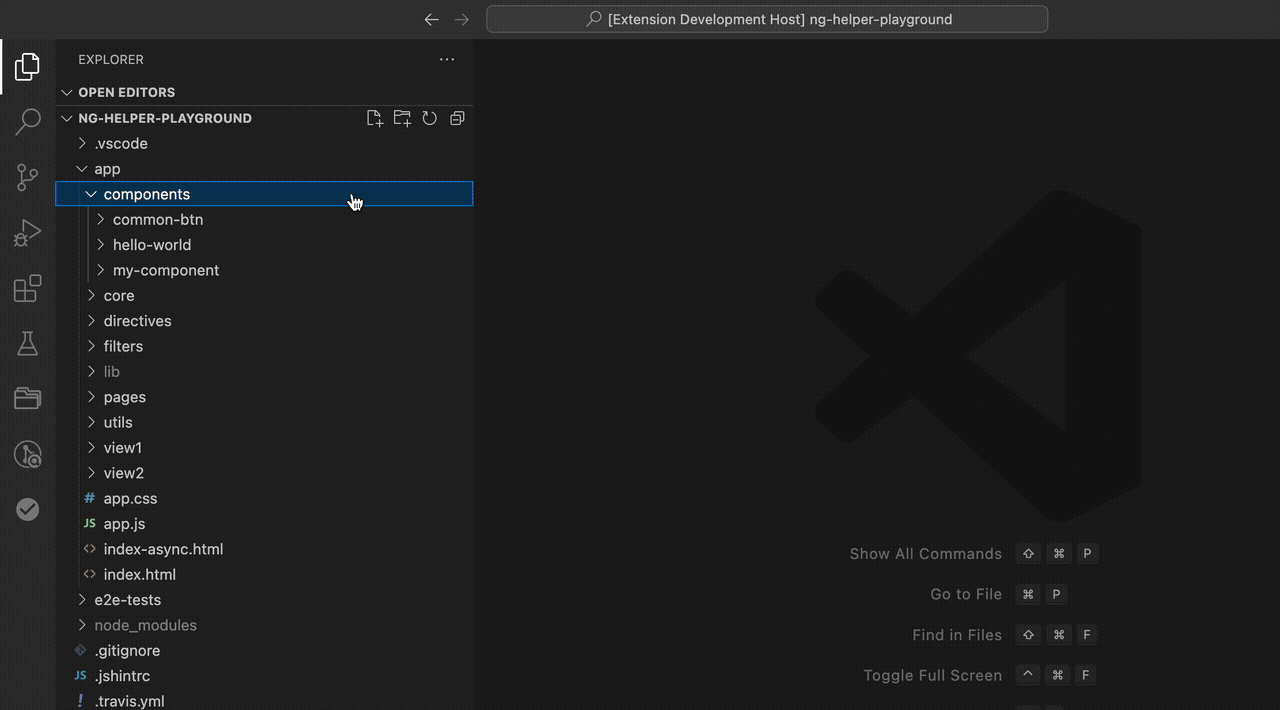The height and width of the screenshot is (710, 1280).
Task: Expand the core folder
Action: 264,296
